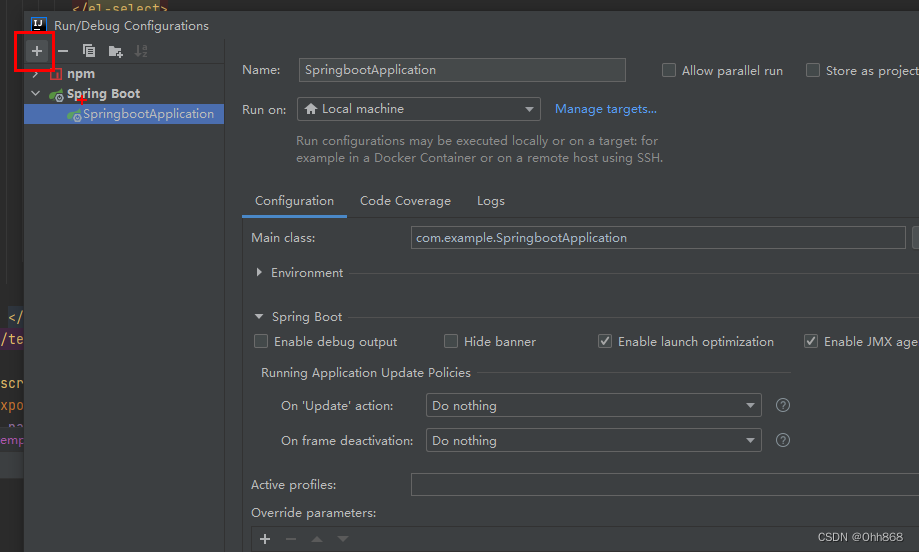This screenshot has height=552, width=919.
Task: Uncheck Enable JMX agent
Action: 811,342
